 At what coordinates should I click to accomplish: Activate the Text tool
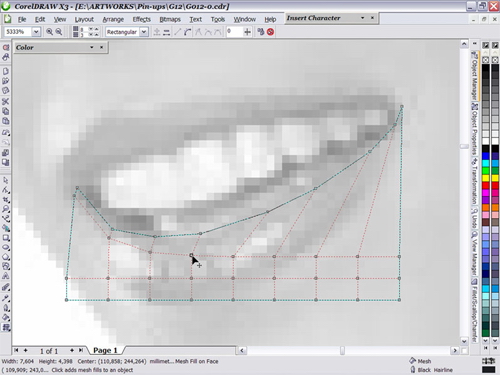(6, 276)
